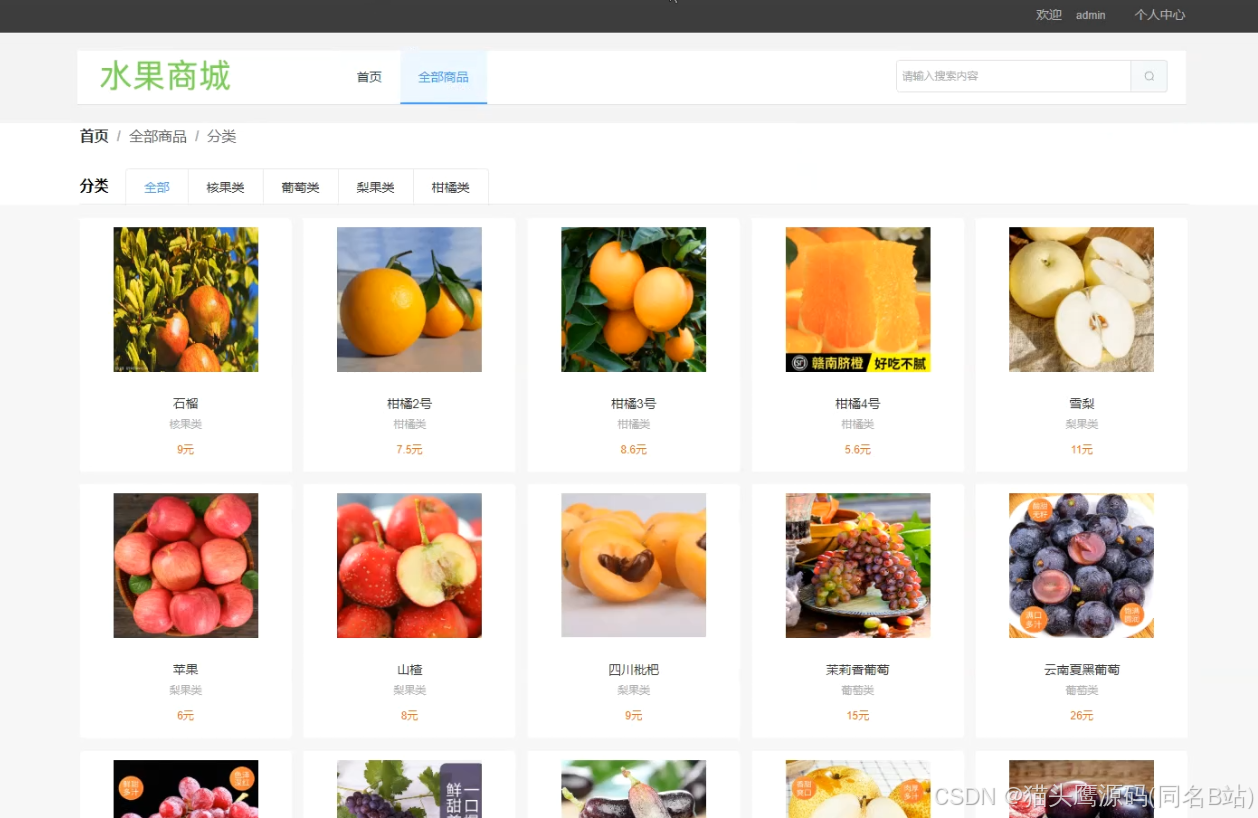Click the 柑橘3号 product name
Viewport: 1258px width, 818px height.
(634, 404)
